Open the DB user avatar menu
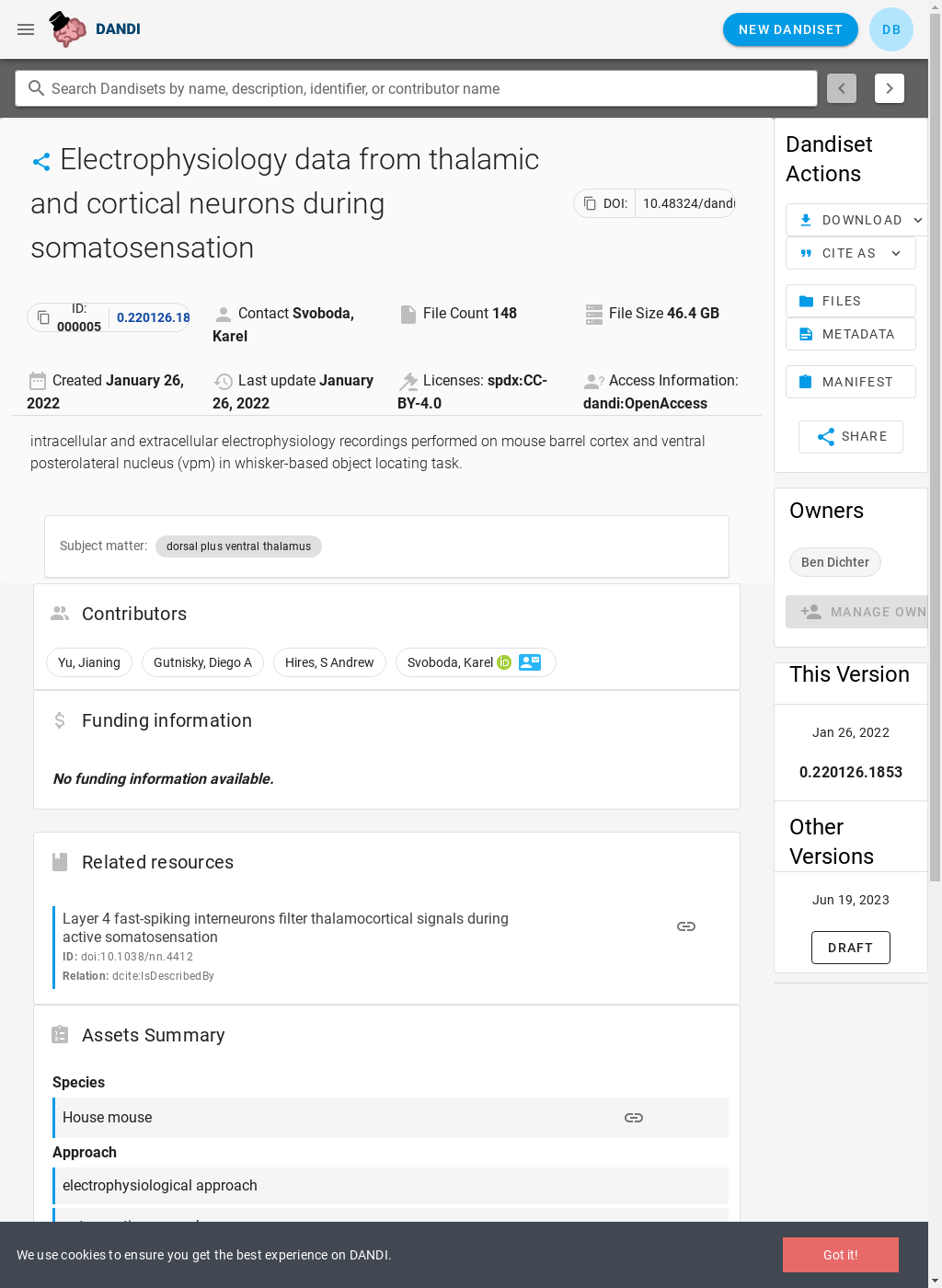 click(890, 29)
